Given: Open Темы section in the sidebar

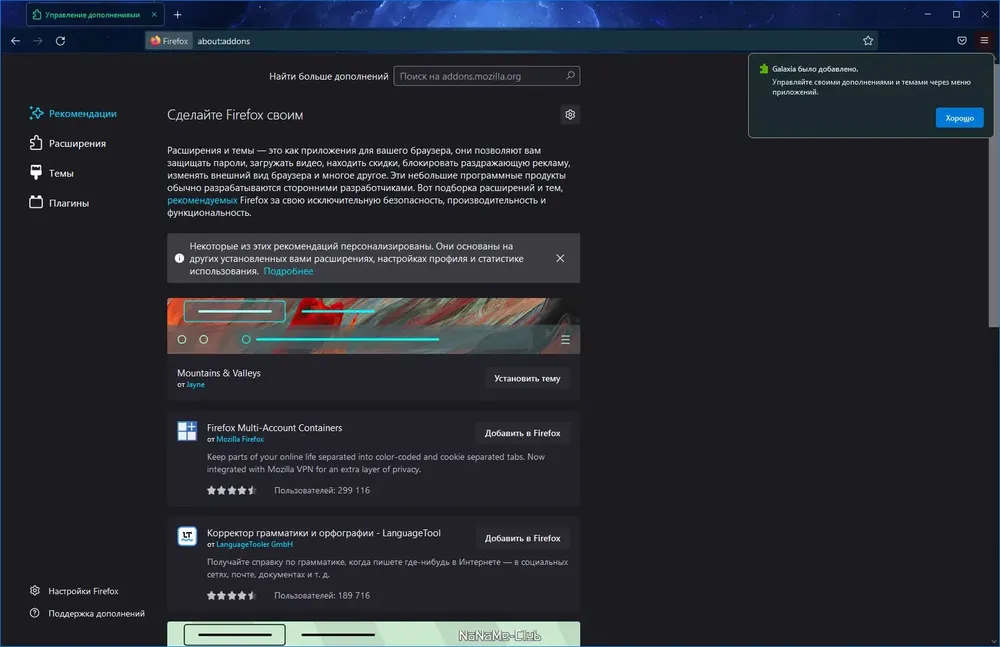Looking at the screenshot, I should click(52, 173).
